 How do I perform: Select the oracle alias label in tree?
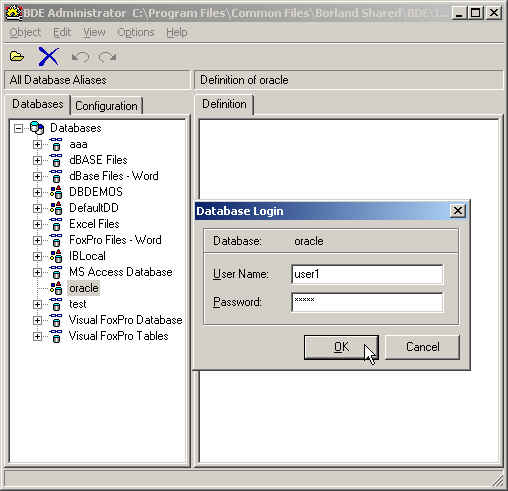84,288
